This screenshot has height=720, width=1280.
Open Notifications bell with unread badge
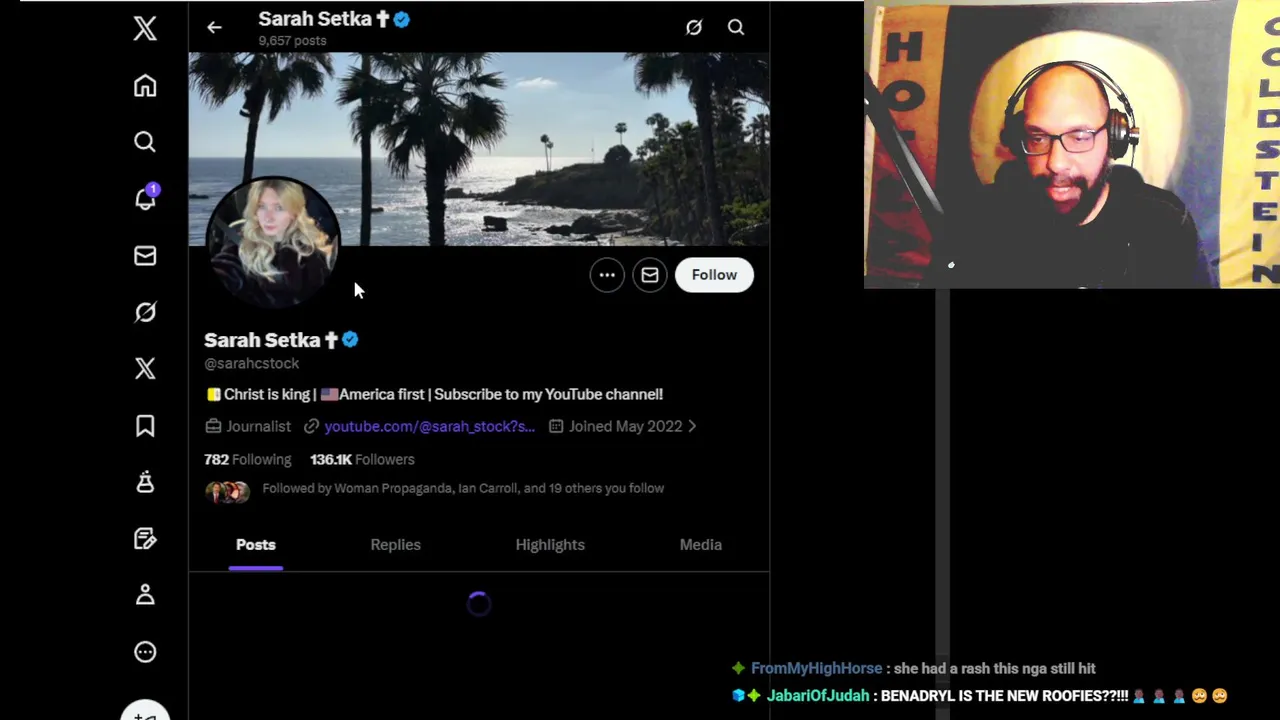click(x=145, y=198)
